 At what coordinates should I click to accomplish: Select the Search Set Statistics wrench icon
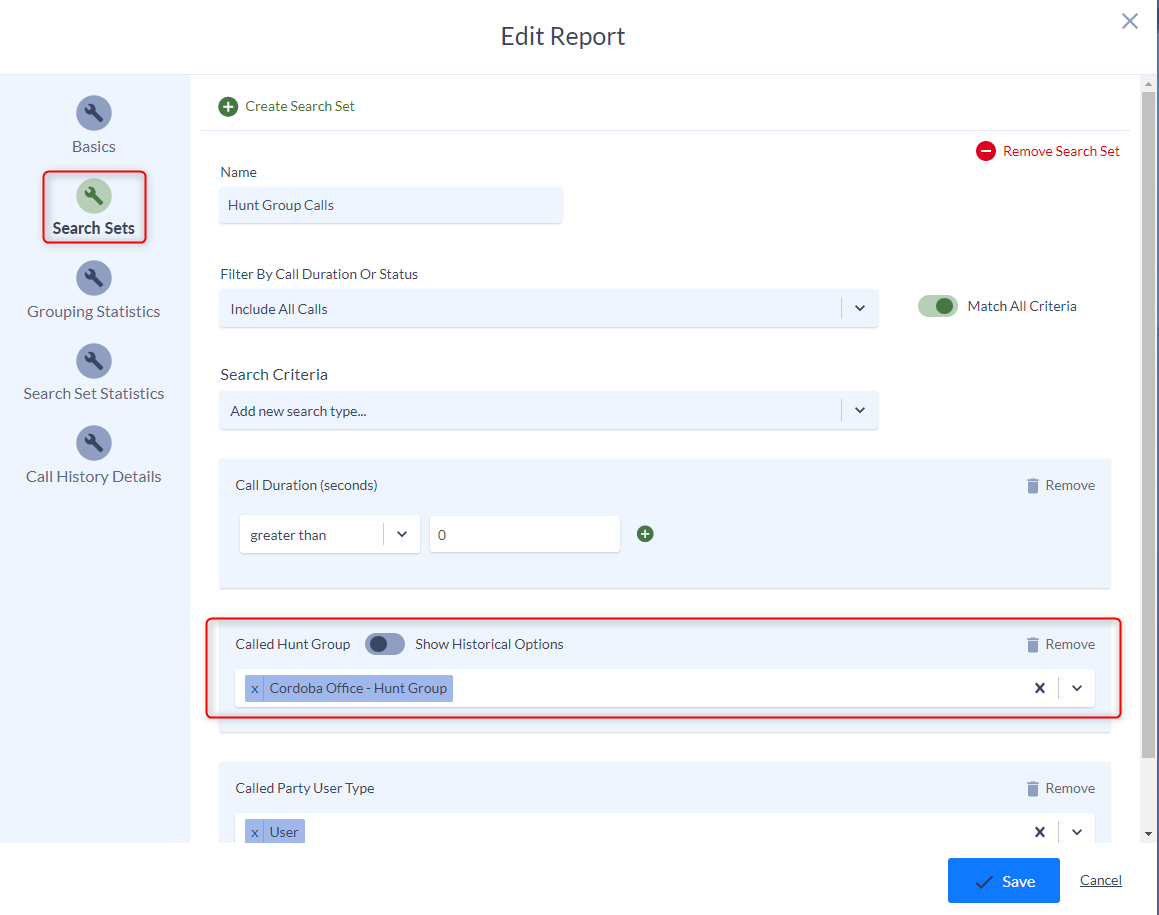(93, 360)
